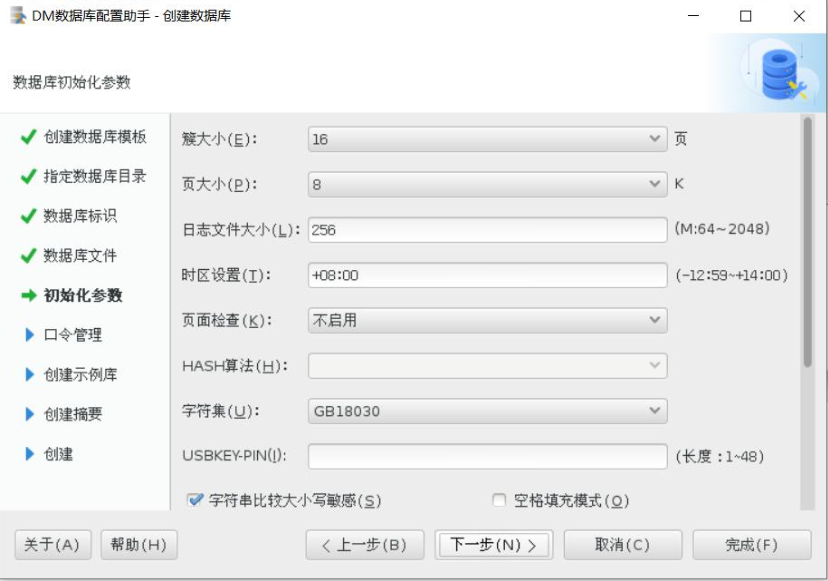Click green checkmark beside 创建数据库模板
Viewport: 828px width, 581px height.
click(x=29, y=137)
